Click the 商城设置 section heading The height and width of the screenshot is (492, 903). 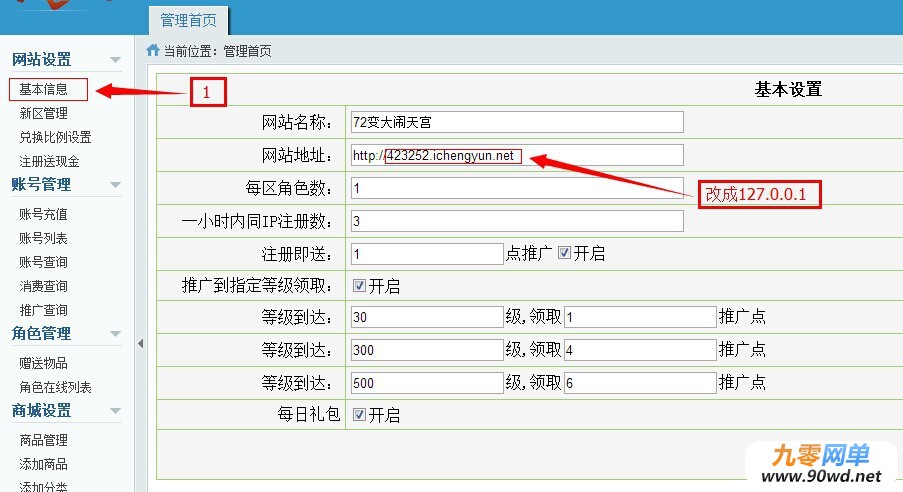point(41,410)
